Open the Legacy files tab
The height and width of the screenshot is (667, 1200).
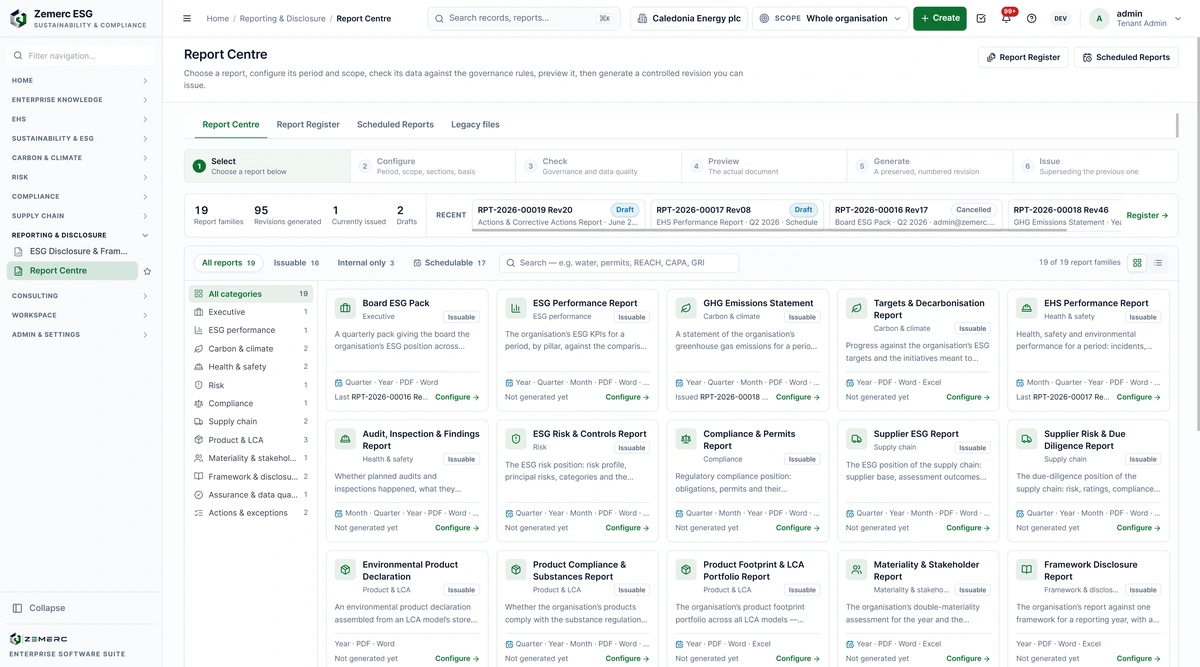[x=475, y=125]
